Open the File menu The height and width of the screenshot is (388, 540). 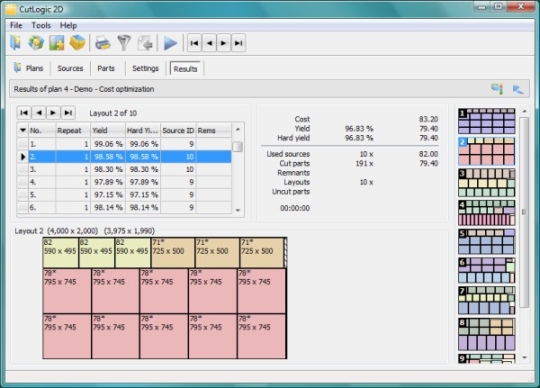[16, 25]
